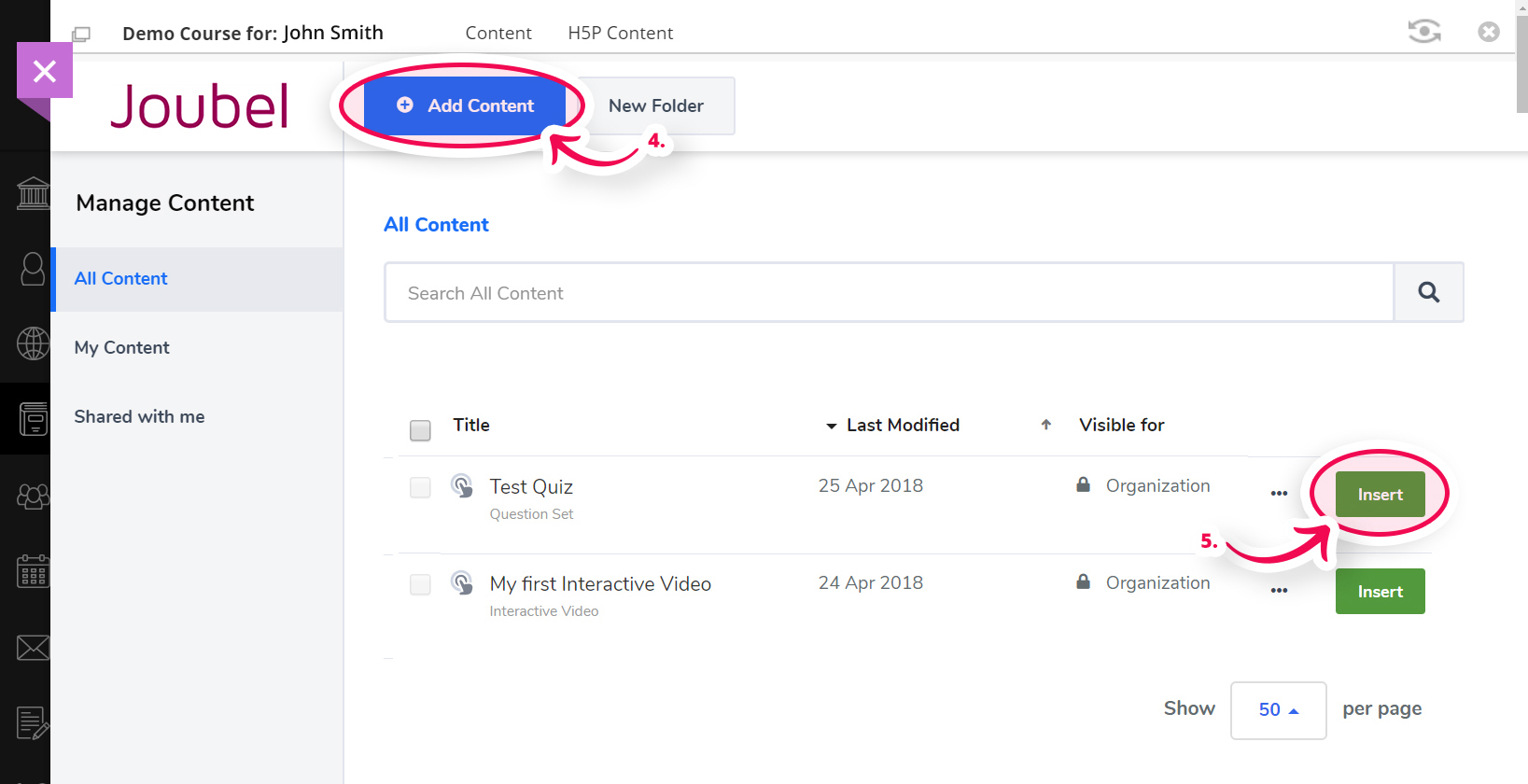
Task: Select the groups icon in the left sidebar
Action: [x=33, y=497]
